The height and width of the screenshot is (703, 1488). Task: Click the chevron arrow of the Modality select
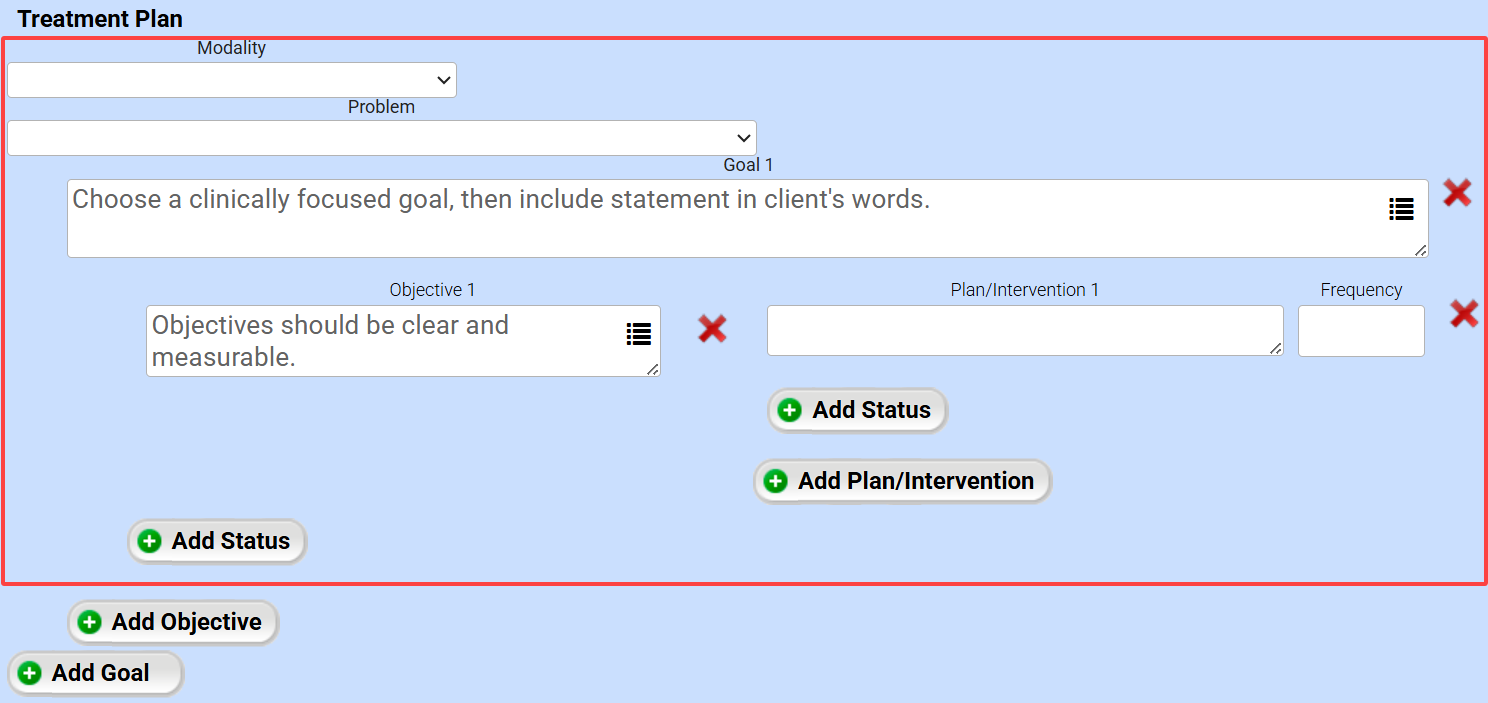443,80
